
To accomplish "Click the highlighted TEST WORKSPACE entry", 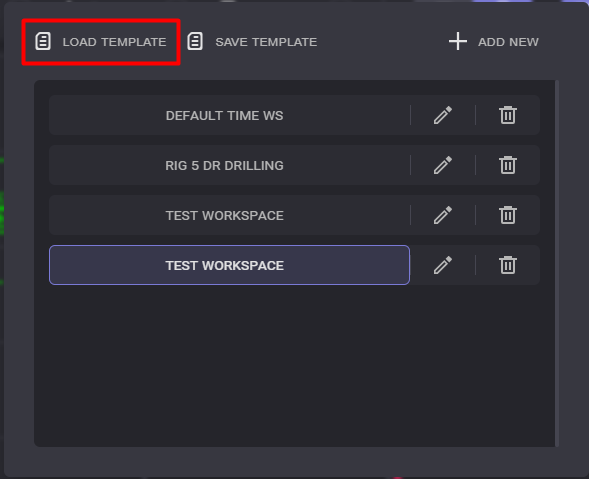I will (x=229, y=265).
